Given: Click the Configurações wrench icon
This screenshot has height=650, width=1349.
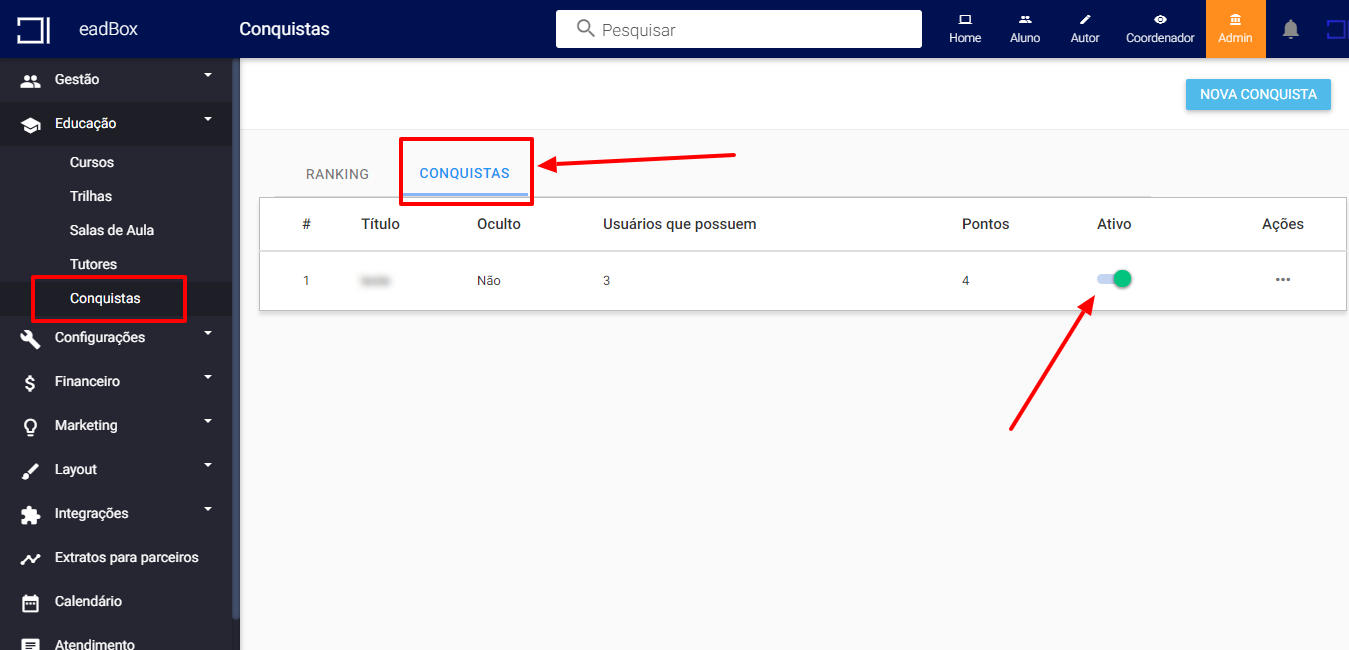Looking at the screenshot, I should [31, 338].
